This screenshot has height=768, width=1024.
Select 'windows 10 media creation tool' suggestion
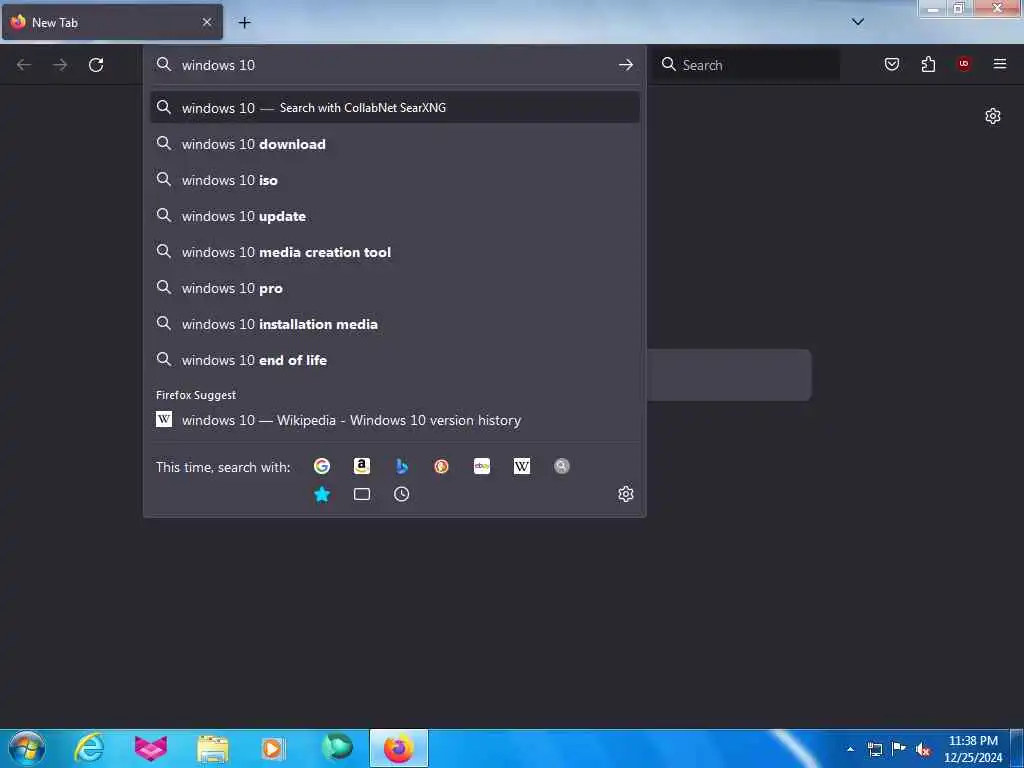394,252
